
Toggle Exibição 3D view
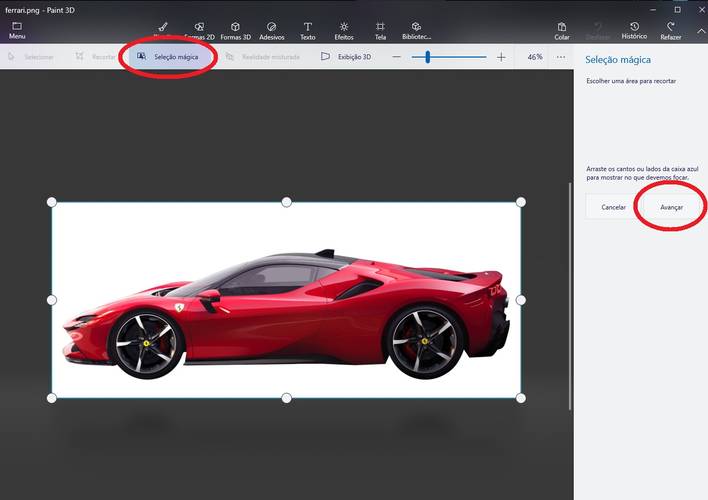[346, 57]
